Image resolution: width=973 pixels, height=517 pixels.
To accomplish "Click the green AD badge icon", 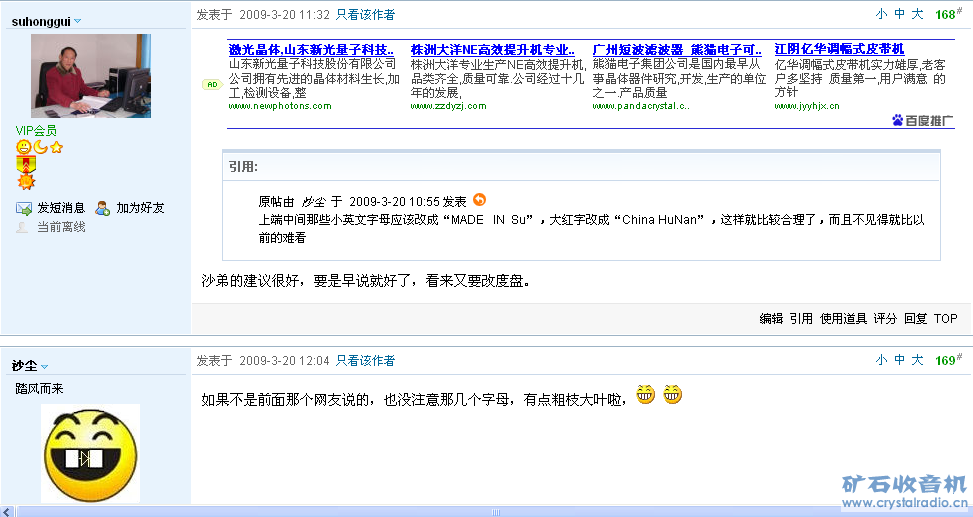I will coord(212,84).
